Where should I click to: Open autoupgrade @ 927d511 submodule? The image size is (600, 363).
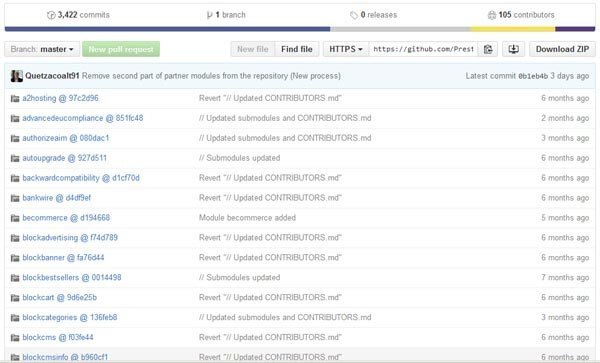pos(64,158)
